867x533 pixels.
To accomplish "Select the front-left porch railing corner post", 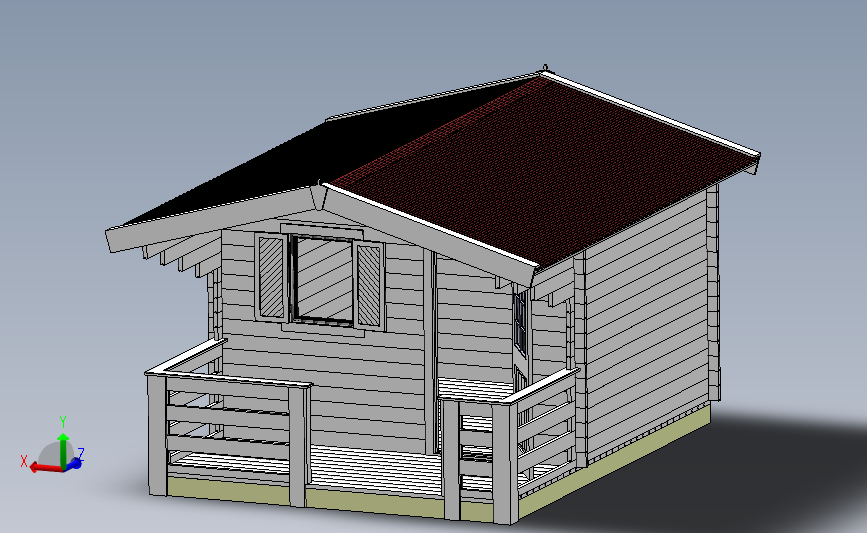I will point(158,435).
